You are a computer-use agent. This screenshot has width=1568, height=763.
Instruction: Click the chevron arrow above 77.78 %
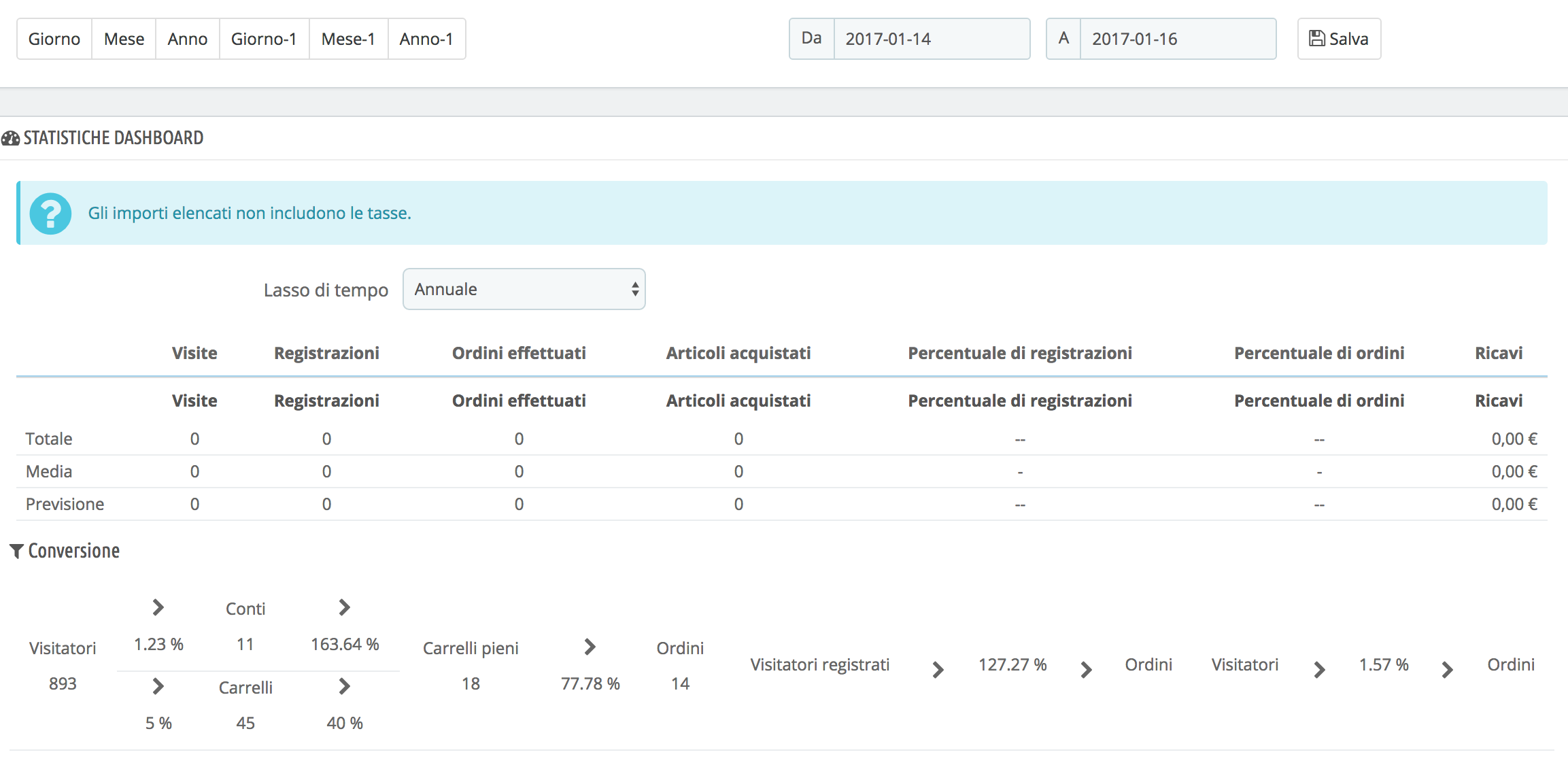590,647
